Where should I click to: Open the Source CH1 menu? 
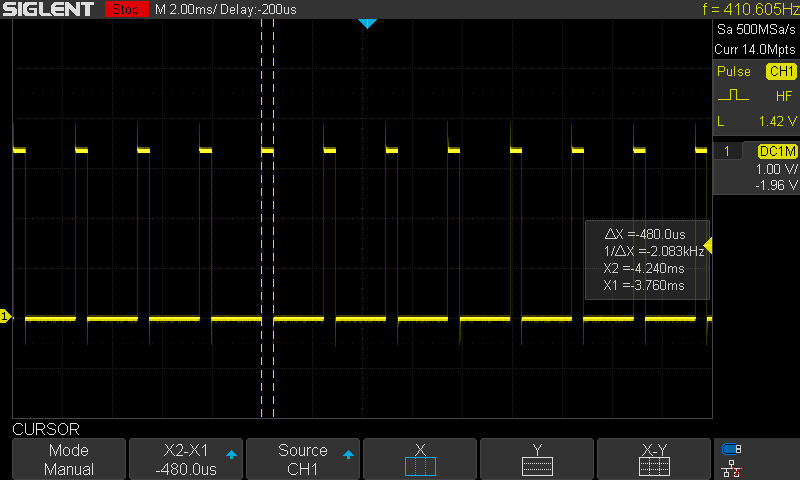click(303, 459)
